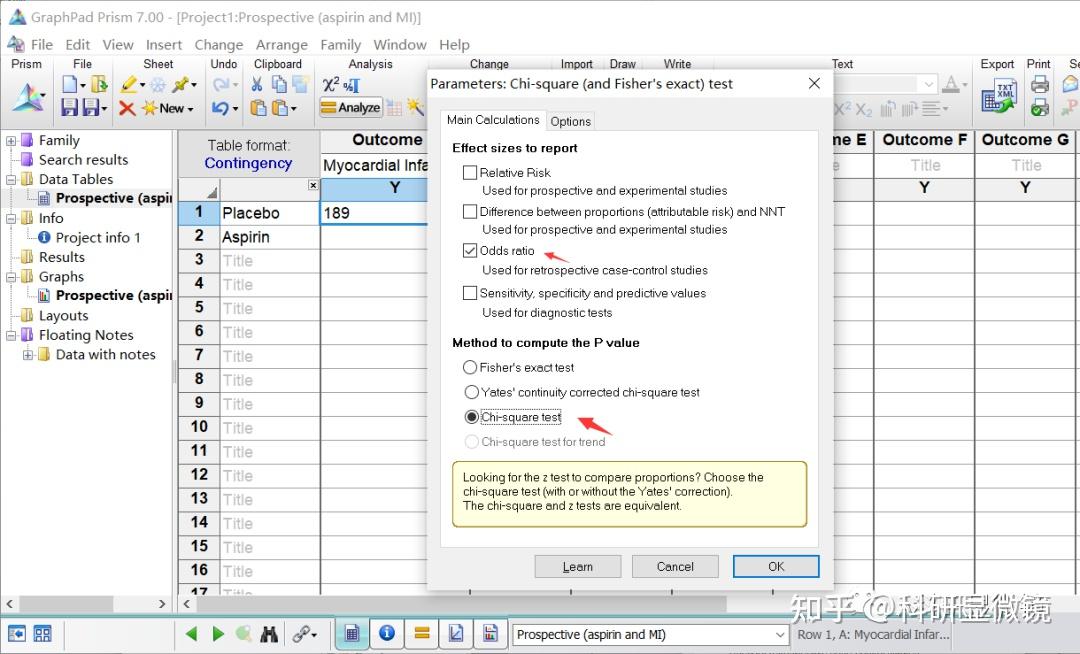Switch to the Options tab
This screenshot has height=654, width=1080.
[x=570, y=121]
